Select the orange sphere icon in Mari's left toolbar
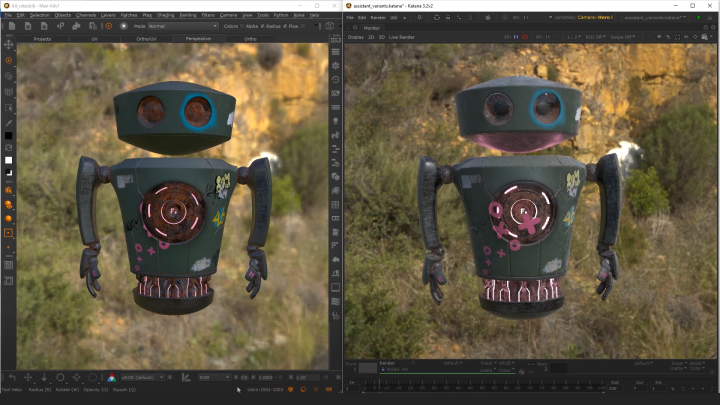This screenshot has width=720, height=405. [8, 218]
